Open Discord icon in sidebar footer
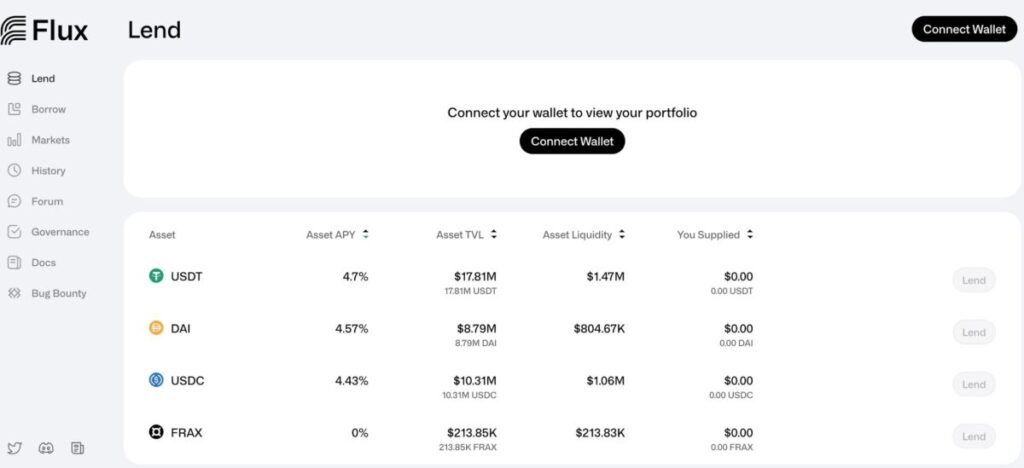The height and width of the screenshot is (468, 1024). (45, 448)
